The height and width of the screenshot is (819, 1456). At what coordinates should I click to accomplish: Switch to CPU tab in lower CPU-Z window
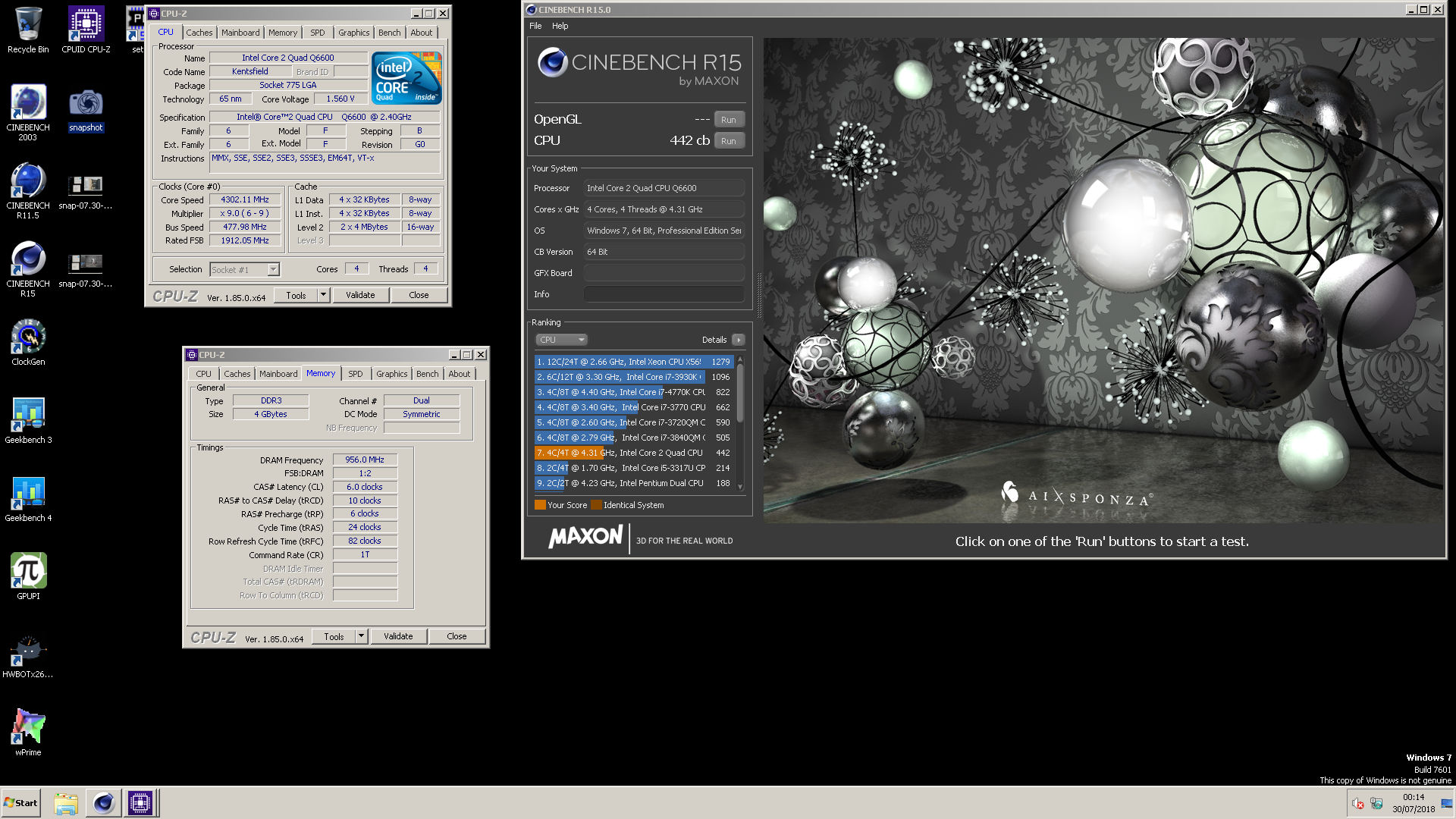pos(203,374)
